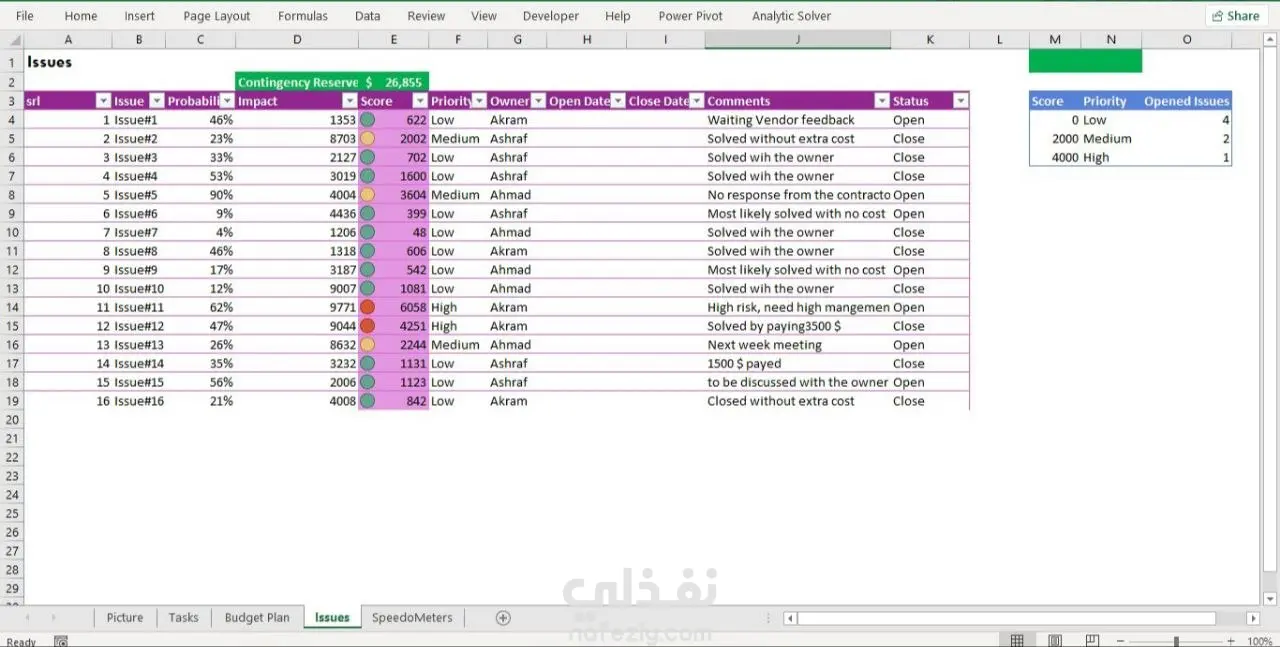
Task: Click the green filled cell above Score table
Action: pyautogui.click(x=1085, y=61)
